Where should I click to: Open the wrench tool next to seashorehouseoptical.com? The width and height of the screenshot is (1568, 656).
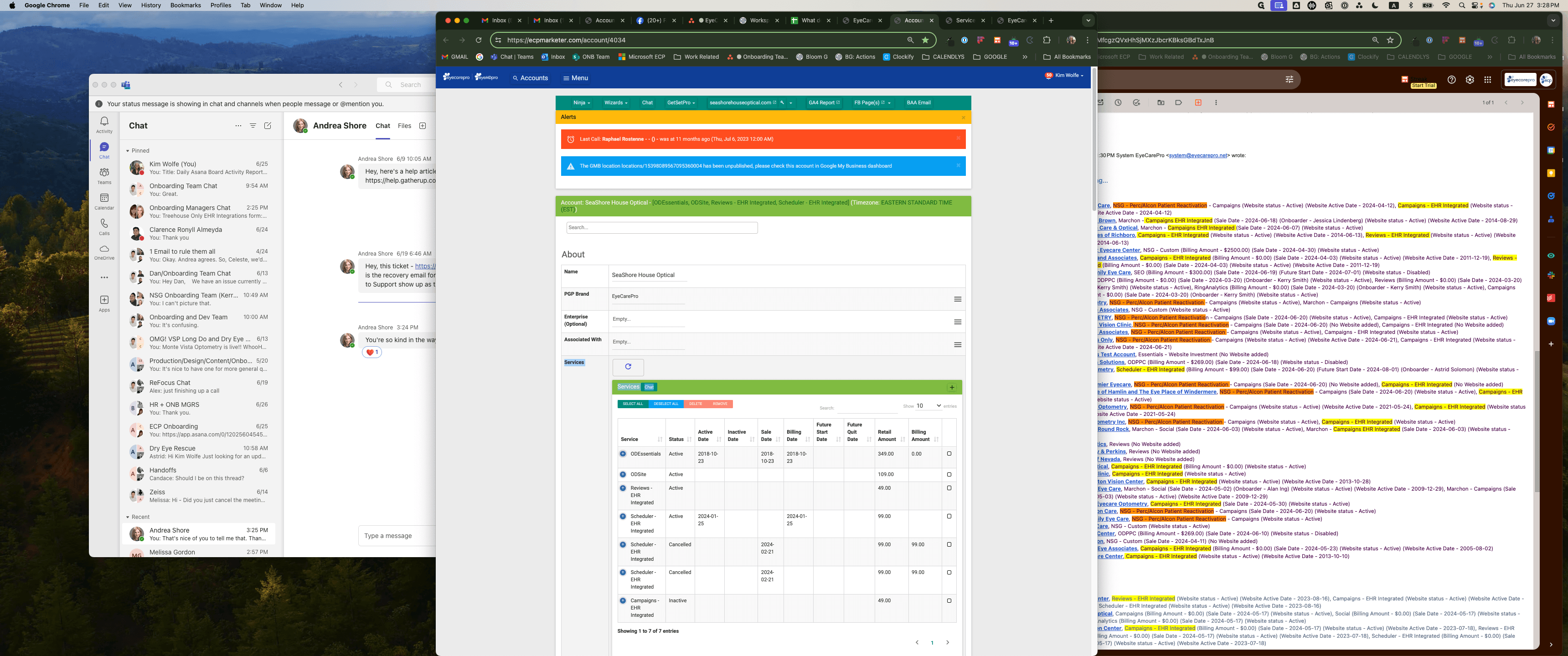pyautogui.click(x=782, y=103)
